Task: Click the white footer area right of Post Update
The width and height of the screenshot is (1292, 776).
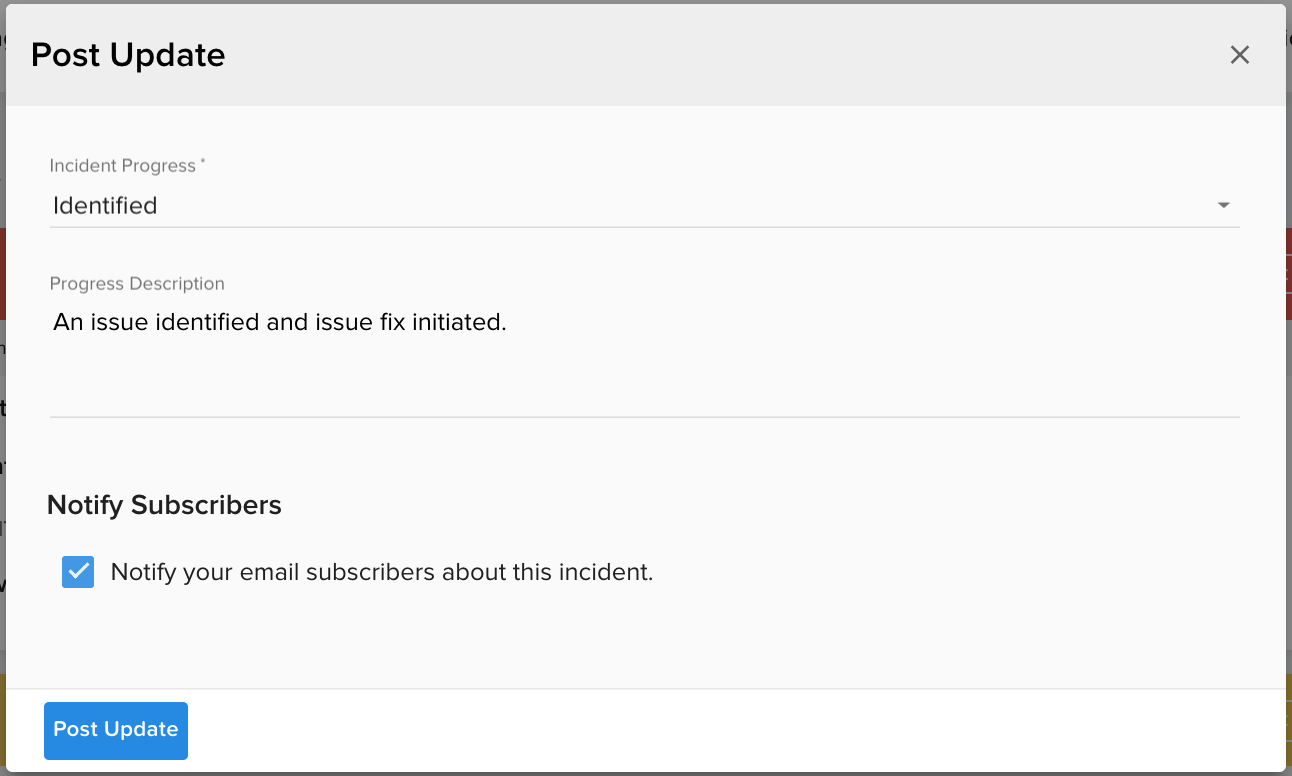Action: point(700,730)
